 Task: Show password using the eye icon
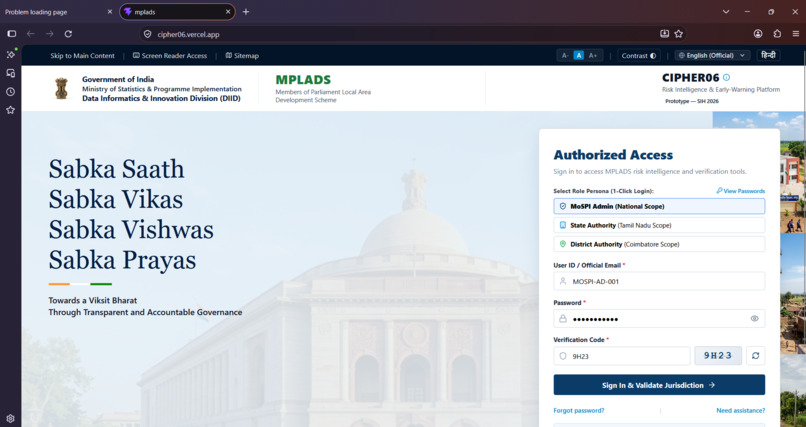click(754, 319)
